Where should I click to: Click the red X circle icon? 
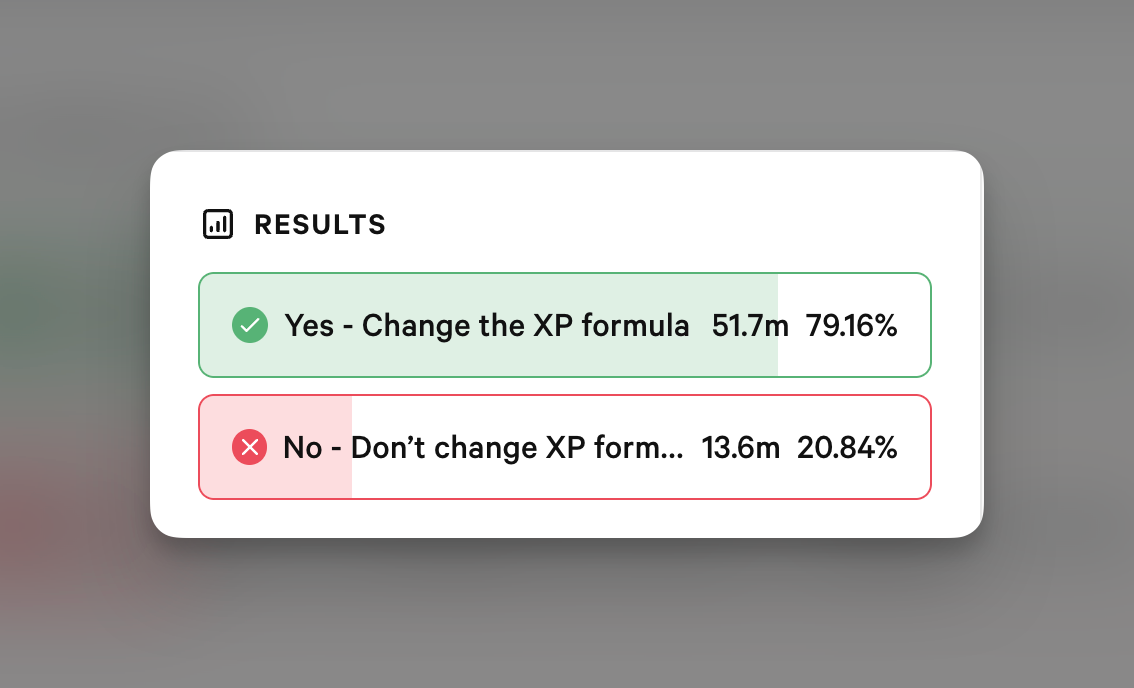pos(250,447)
